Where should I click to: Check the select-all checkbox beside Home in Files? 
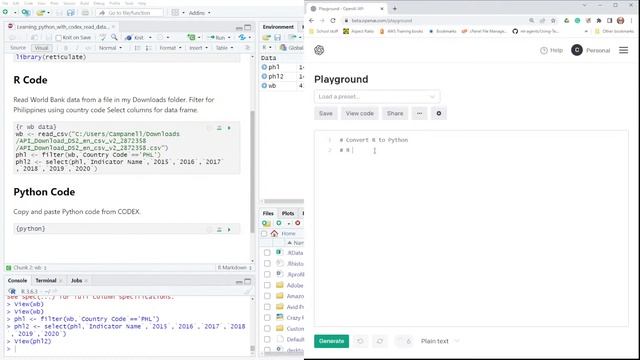click(x=264, y=233)
